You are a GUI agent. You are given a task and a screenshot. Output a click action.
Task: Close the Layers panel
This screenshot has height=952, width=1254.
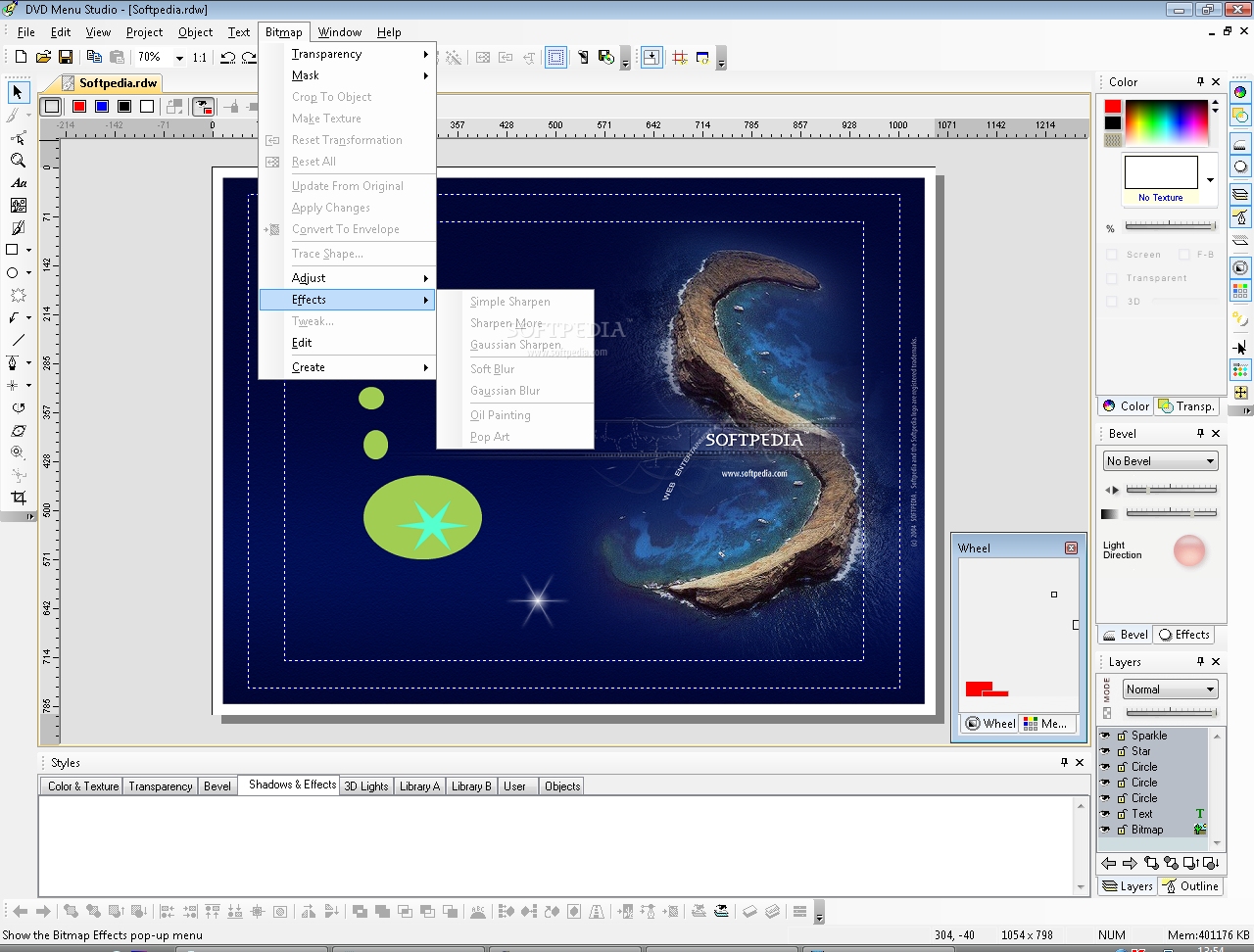click(1216, 661)
